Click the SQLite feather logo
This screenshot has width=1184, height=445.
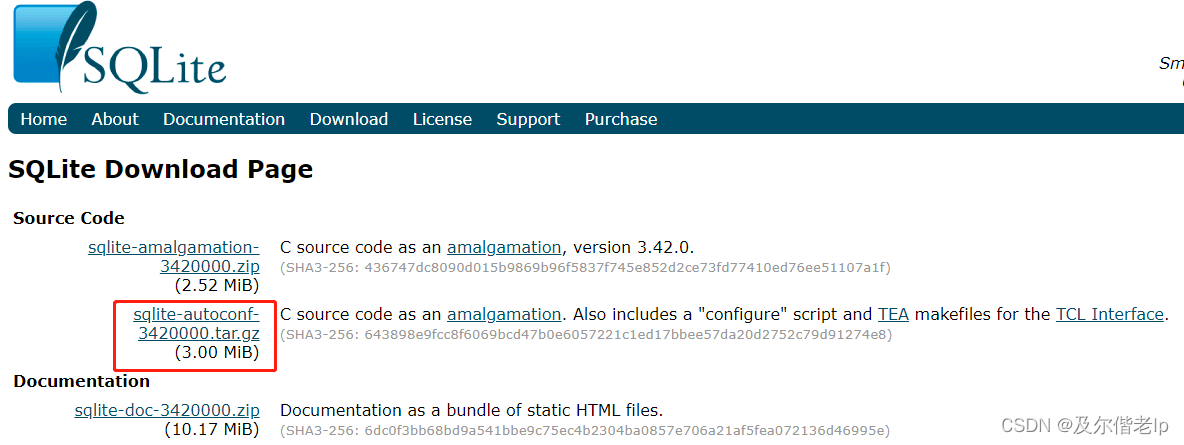[x=119, y=47]
